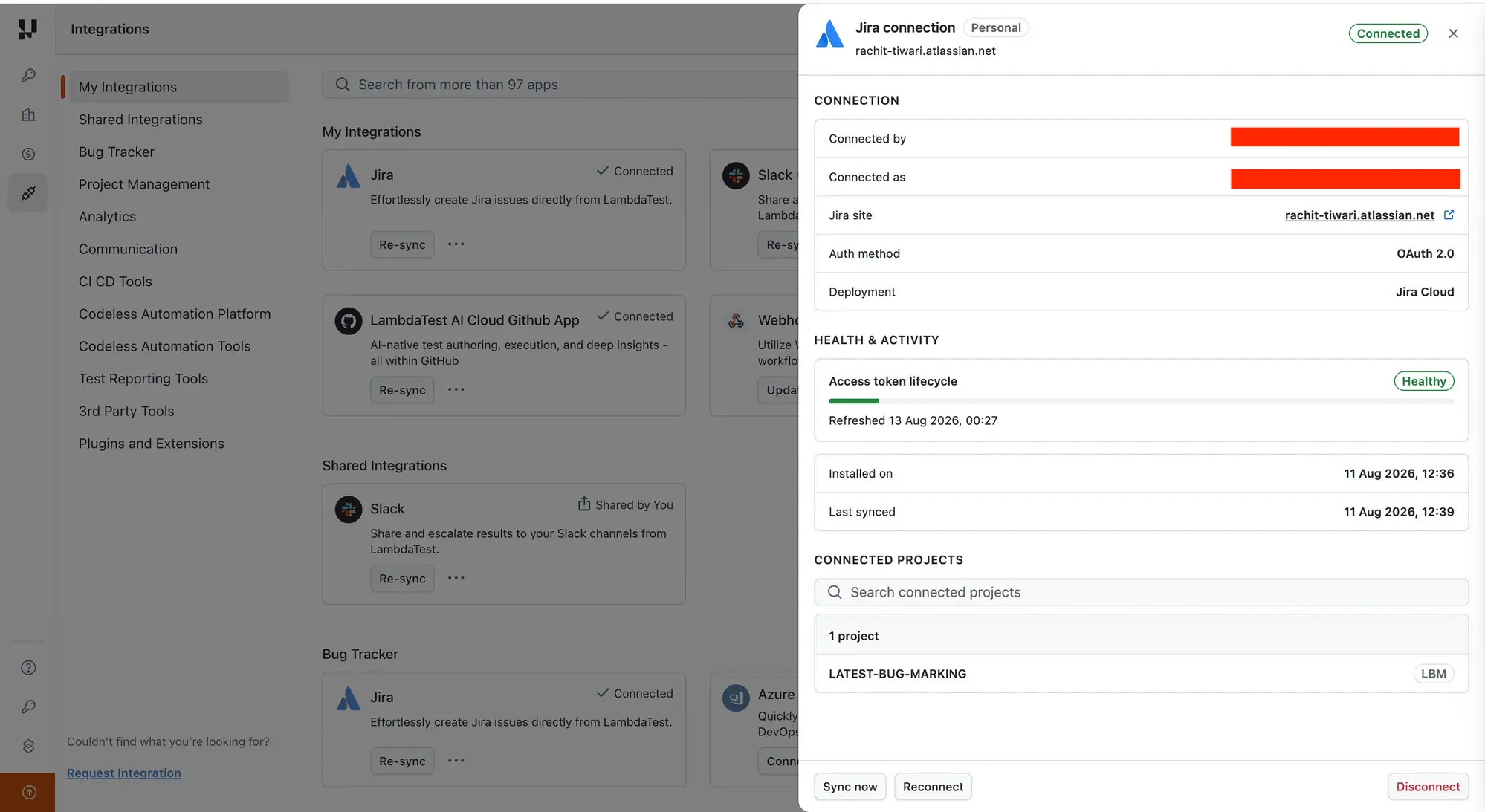Click Re-sync on Bug Tracker Jira card
The image size is (1485, 812).
tap(402, 761)
